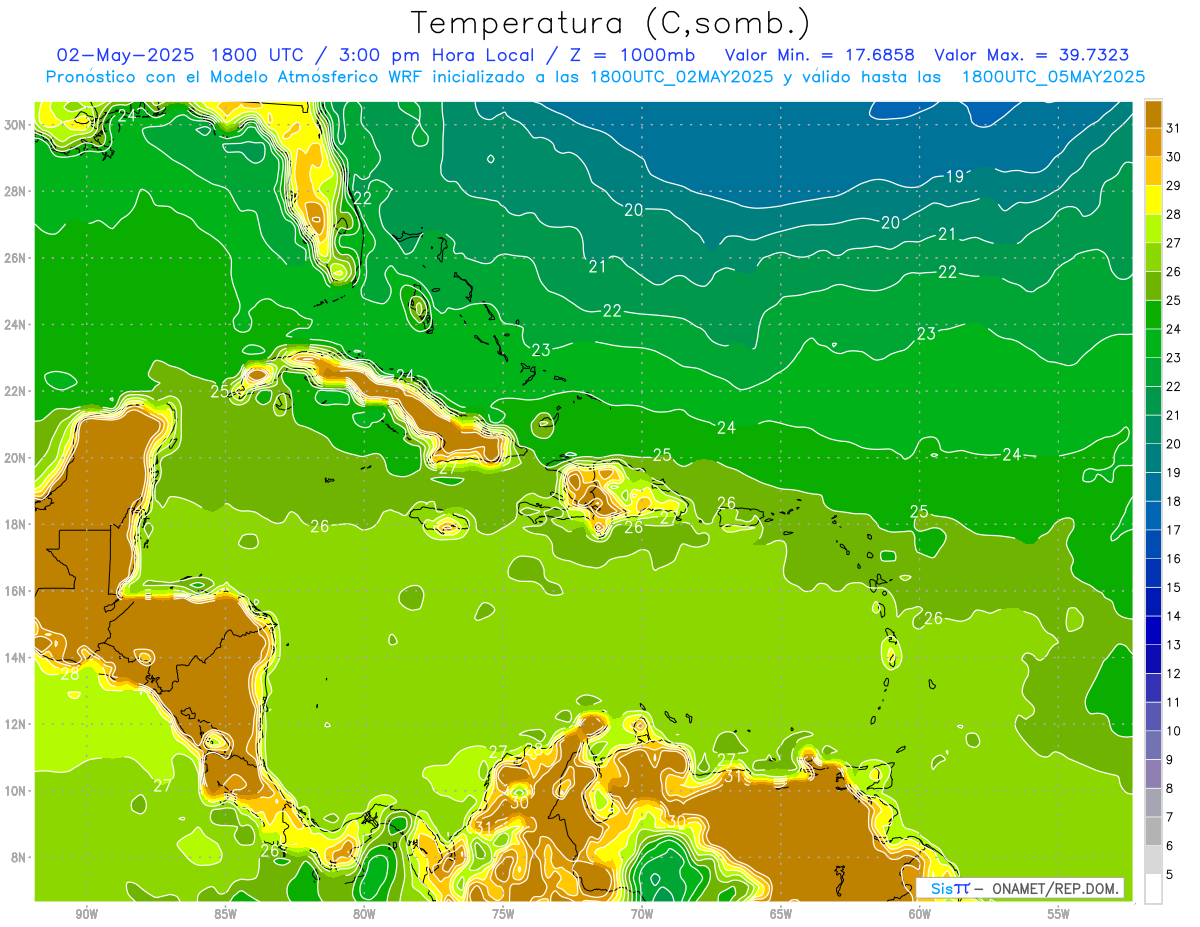Click the "19" contour label on the map
1200x927 pixels.
[954, 176]
